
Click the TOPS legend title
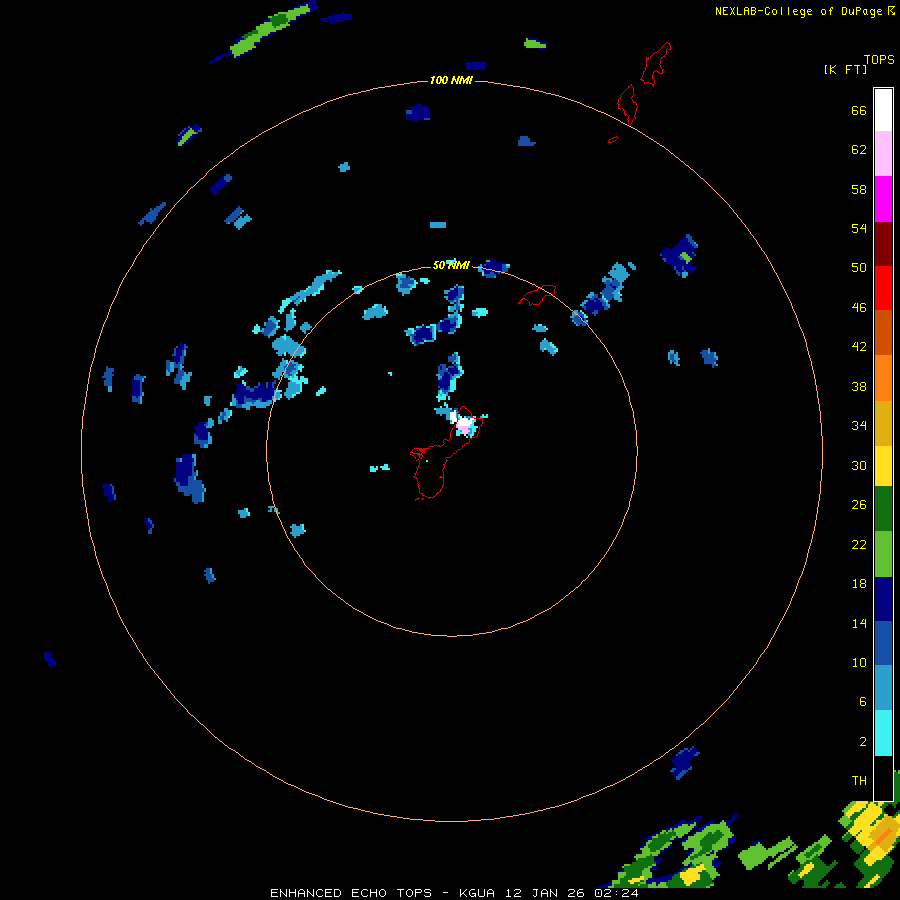tap(879, 59)
